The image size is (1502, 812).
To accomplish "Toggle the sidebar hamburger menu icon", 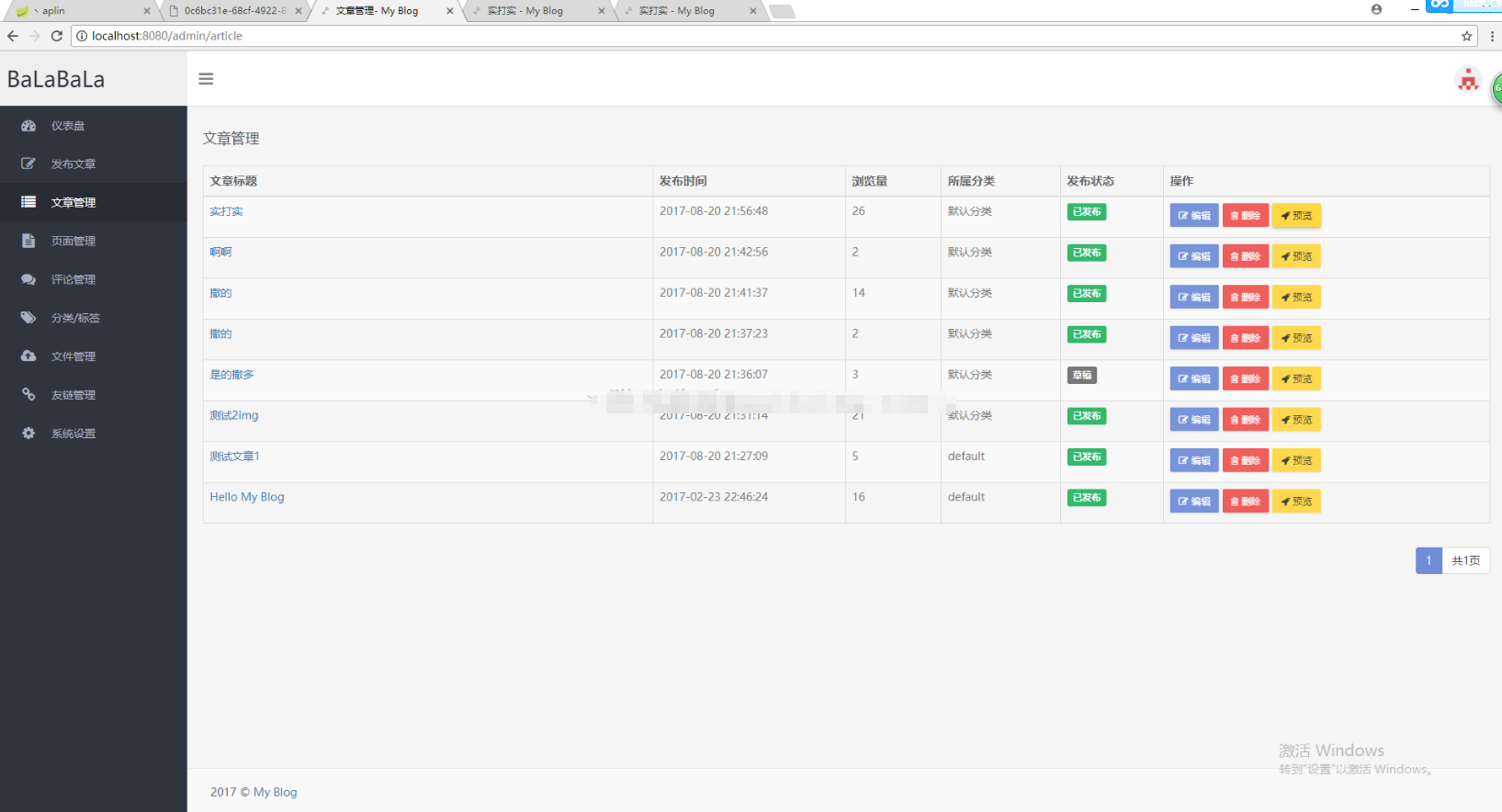I will [x=206, y=79].
